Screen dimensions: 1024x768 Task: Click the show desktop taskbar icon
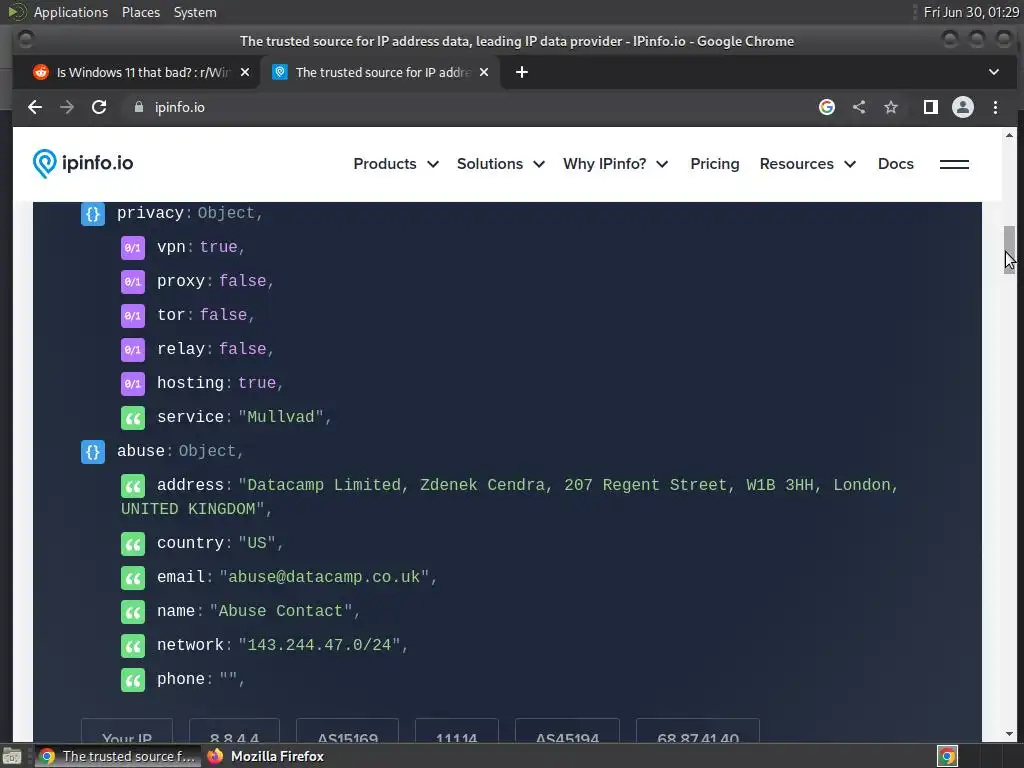tap(12, 756)
